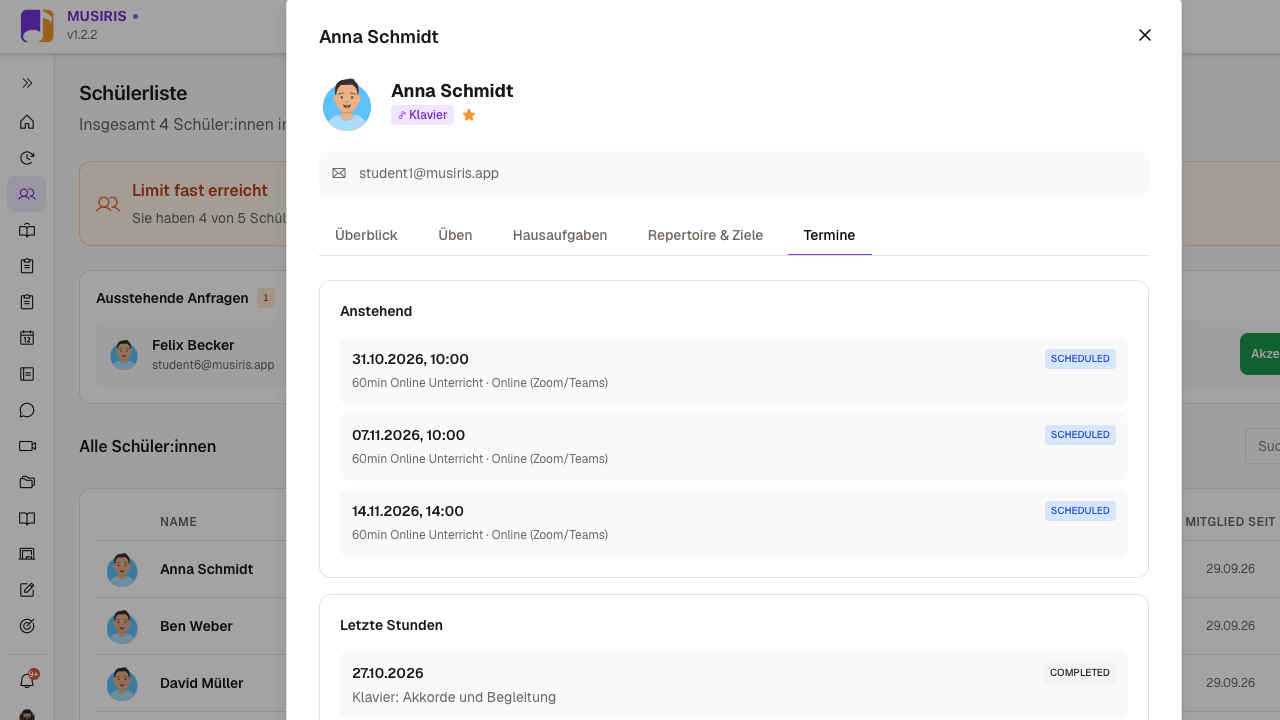Image resolution: width=1280 pixels, height=720 pixels.
Task: Click Anna Schmidt's large profile avatar
Action: pos(347,105)
